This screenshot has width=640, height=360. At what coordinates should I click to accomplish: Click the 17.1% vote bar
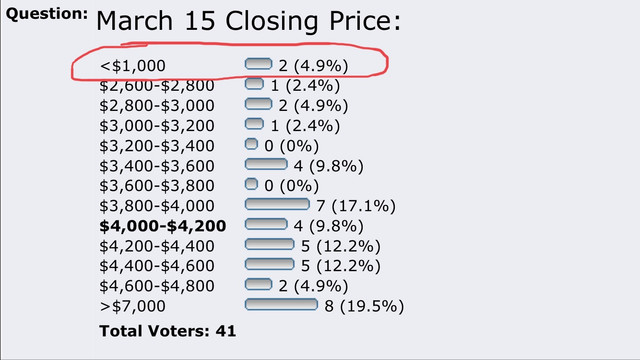pyautogui.click(x=277, y=204)
